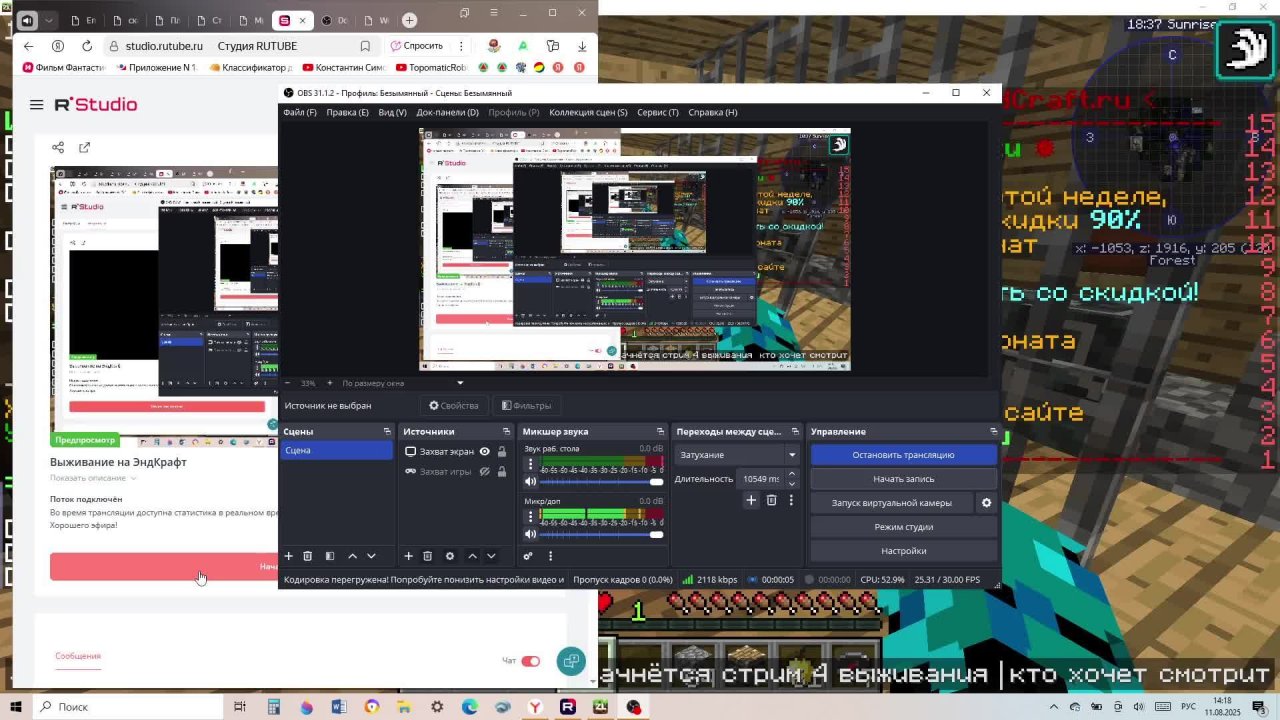Open the browser downloads icon
This screenshot has height=720, width=1280.
[582, 46]
